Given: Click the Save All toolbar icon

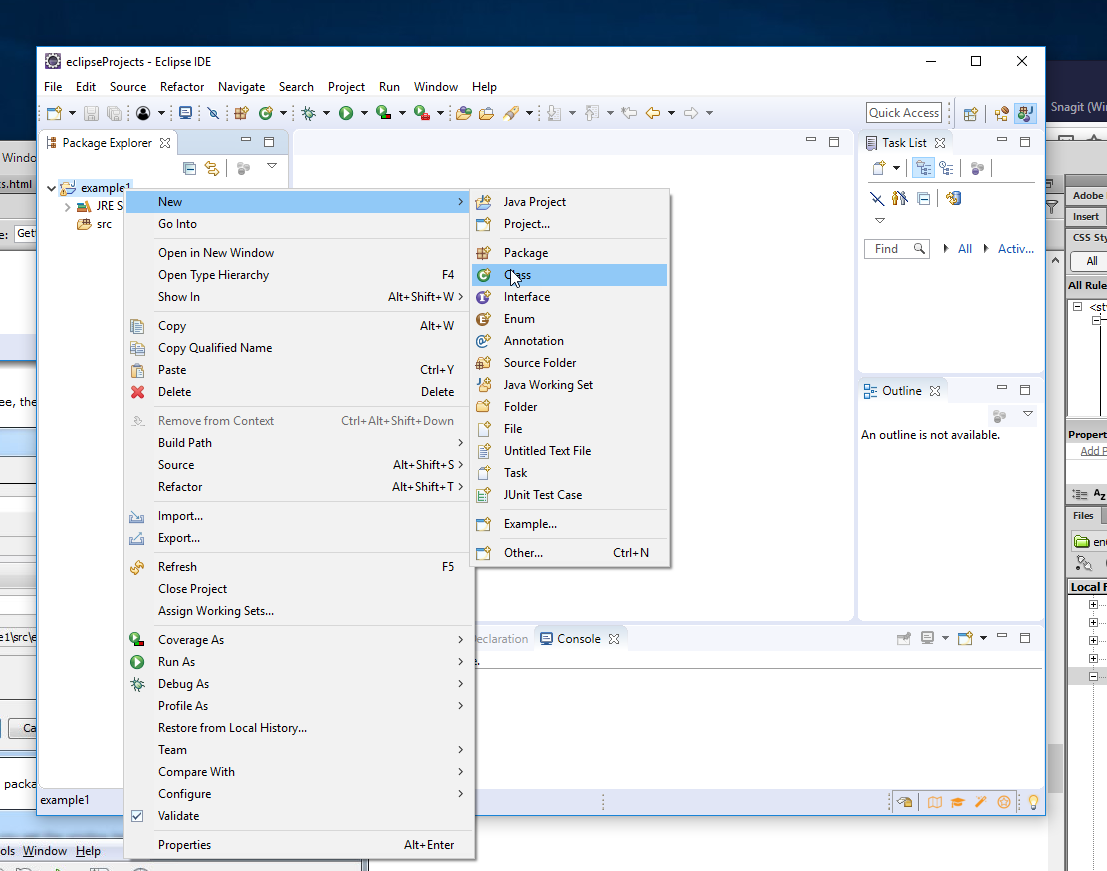Looking at the screenshot, I should (x=114, y=113).
